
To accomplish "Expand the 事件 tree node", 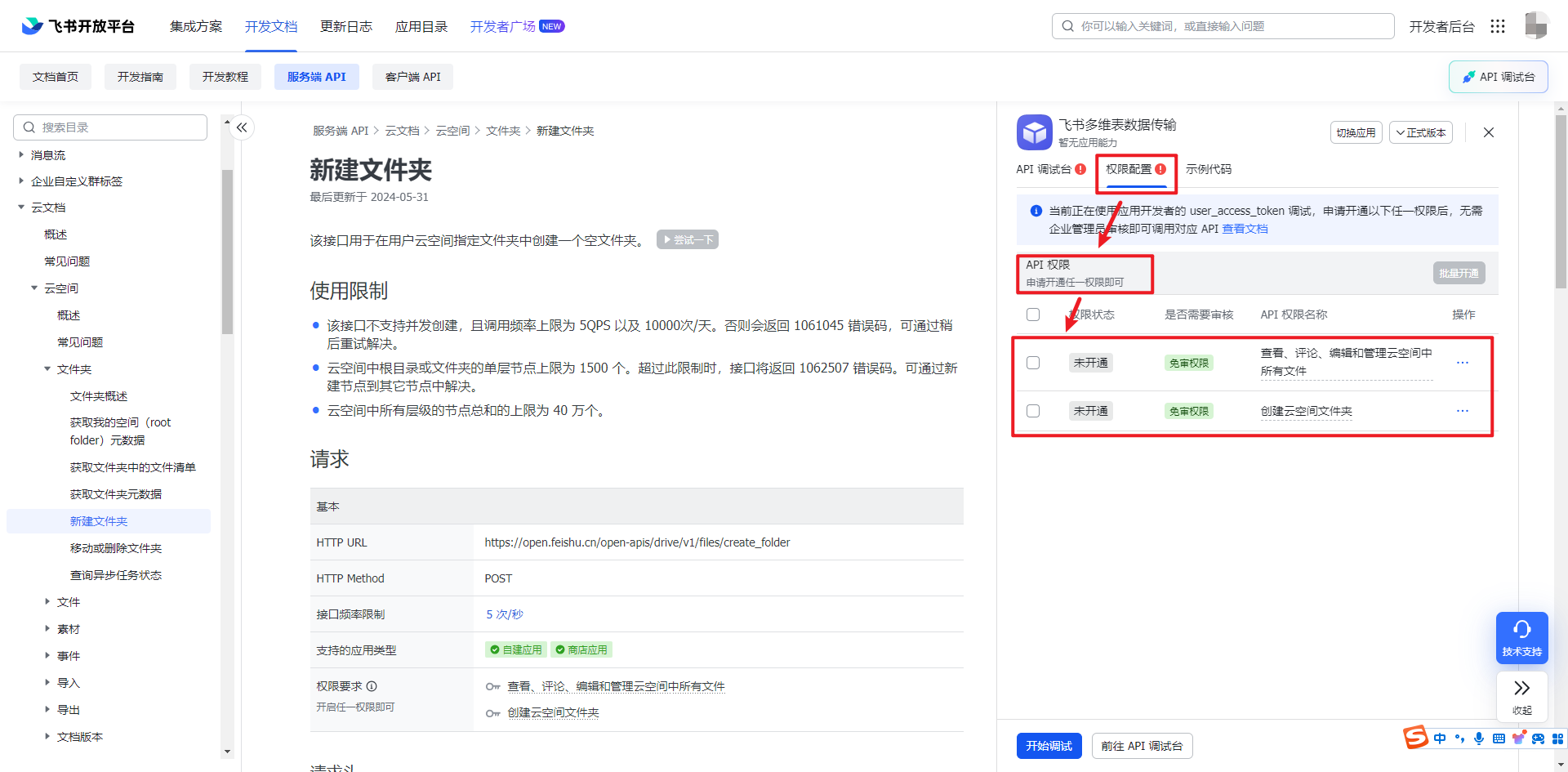I will tap(47, 656).
